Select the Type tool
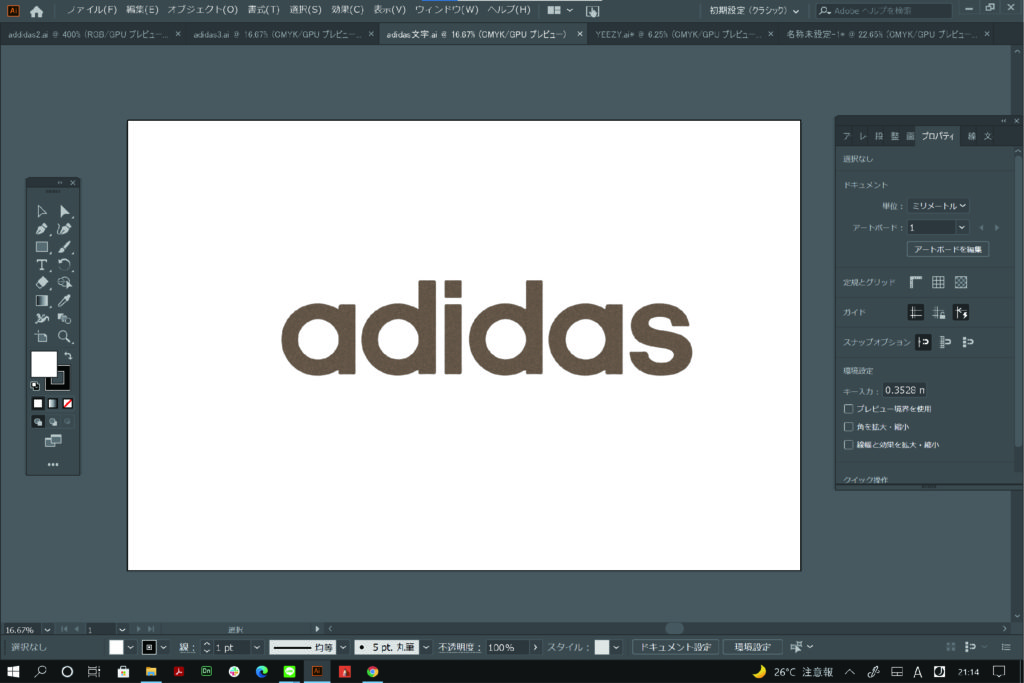Screen dimensions: 1024x683 (42, 265)
